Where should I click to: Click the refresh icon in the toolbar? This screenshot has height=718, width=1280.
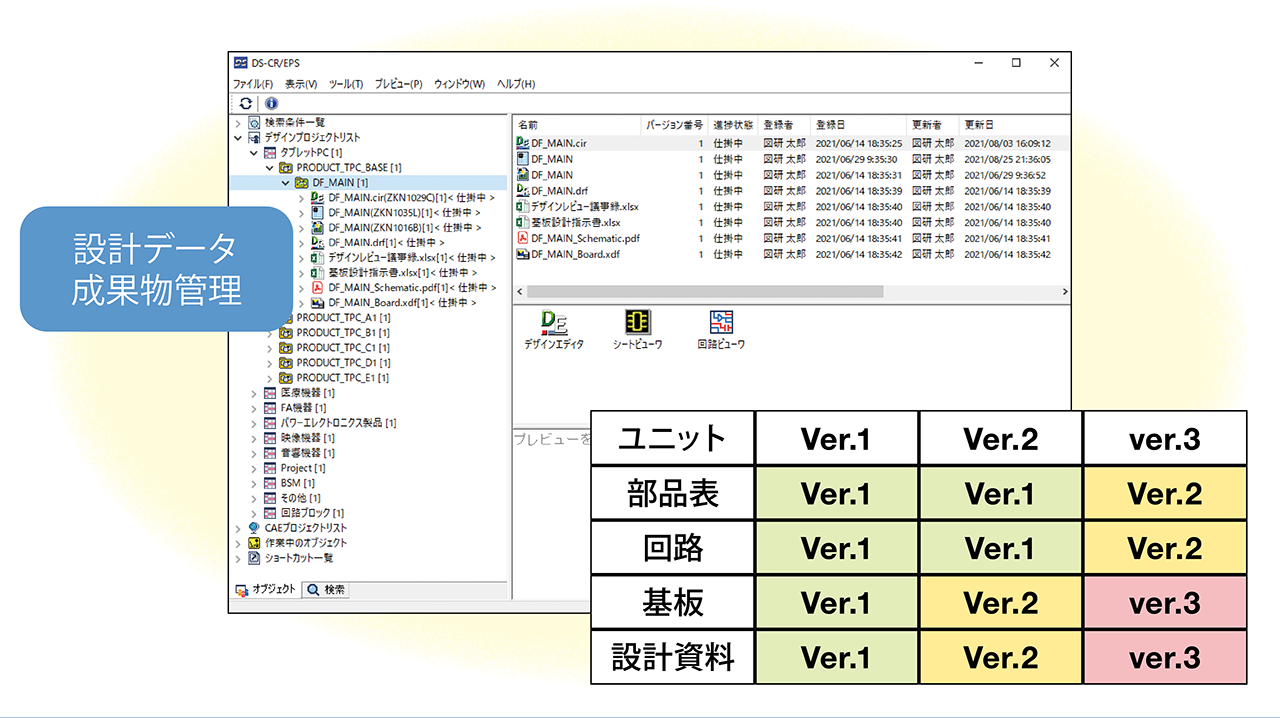tap(246, 103)
